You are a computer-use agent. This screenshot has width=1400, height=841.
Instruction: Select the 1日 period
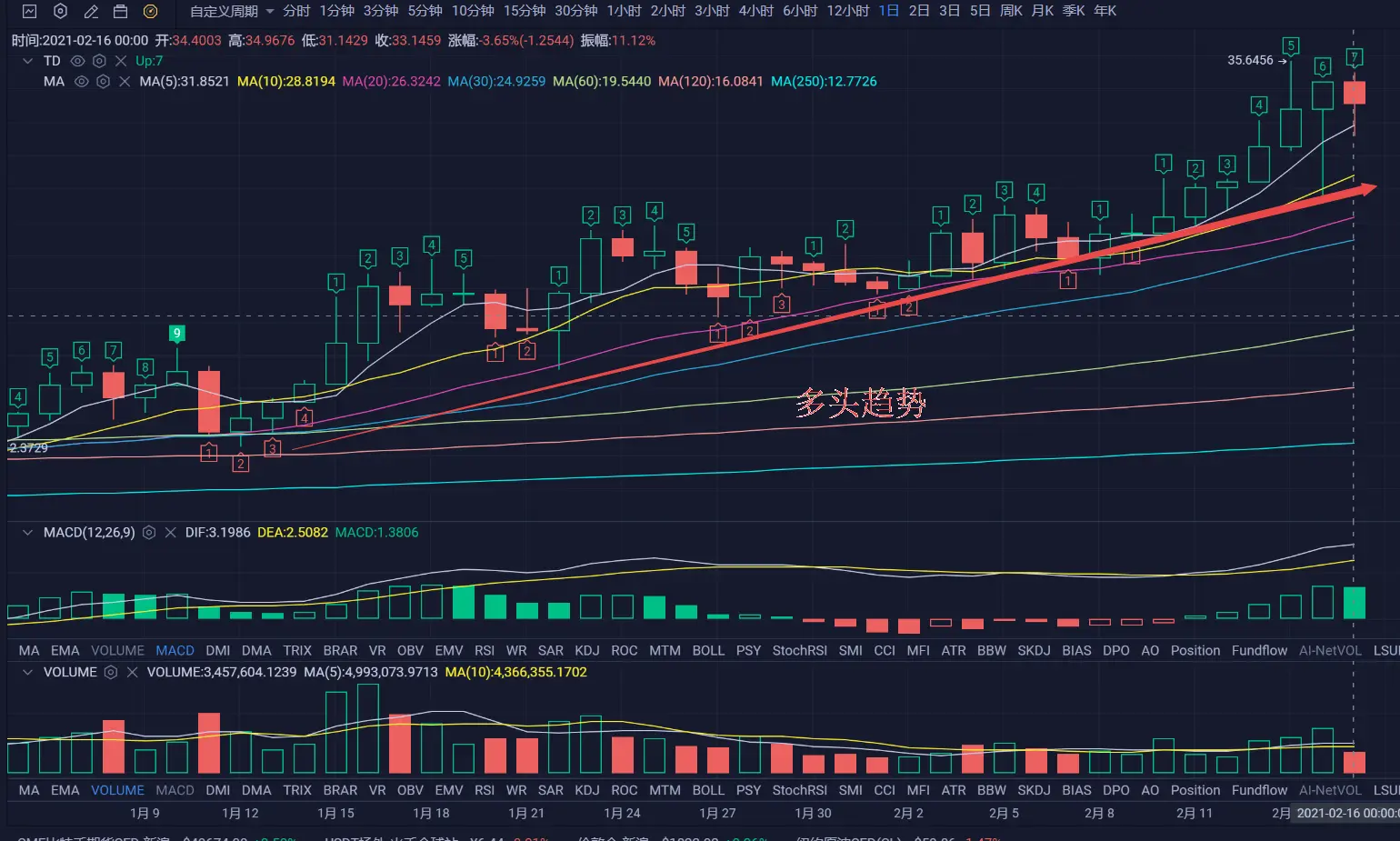tap(889, 11)
